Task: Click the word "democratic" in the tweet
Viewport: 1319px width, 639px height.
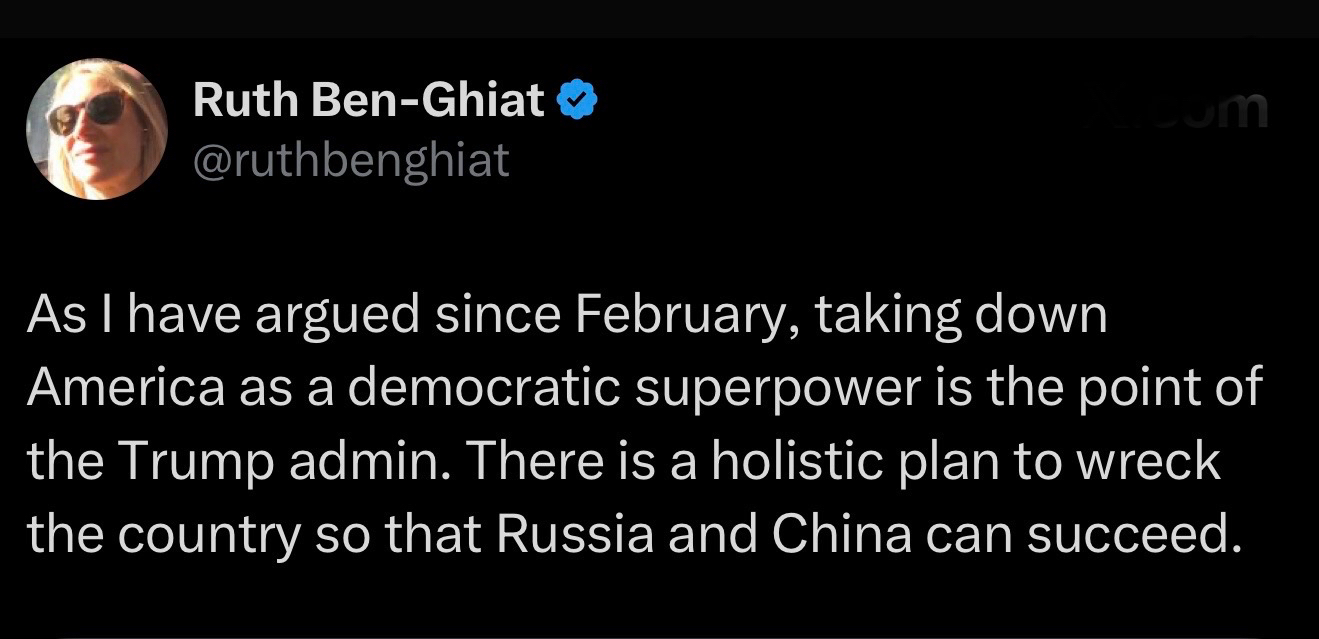Action: click(485, 389)
